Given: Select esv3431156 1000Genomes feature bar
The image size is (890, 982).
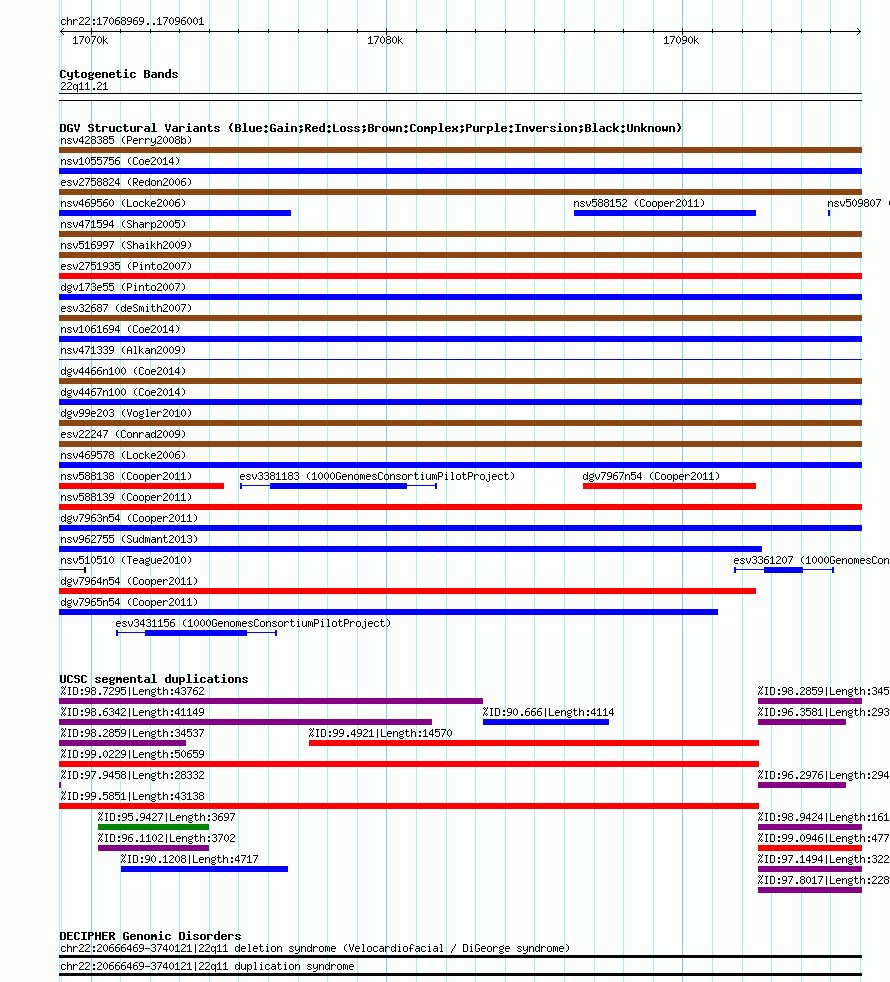Looking at the screenshot, I should [196, 633].
